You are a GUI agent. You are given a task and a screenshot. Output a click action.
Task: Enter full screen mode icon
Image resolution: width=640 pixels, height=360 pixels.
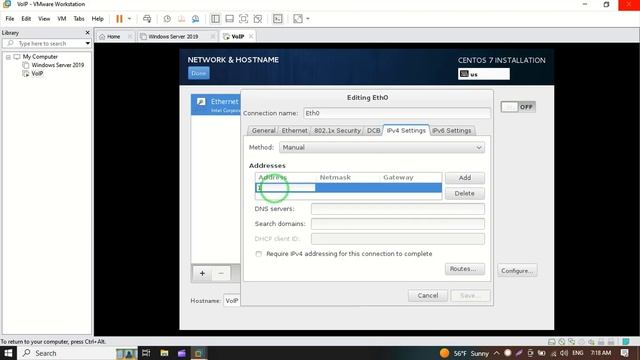click(244, 19)
